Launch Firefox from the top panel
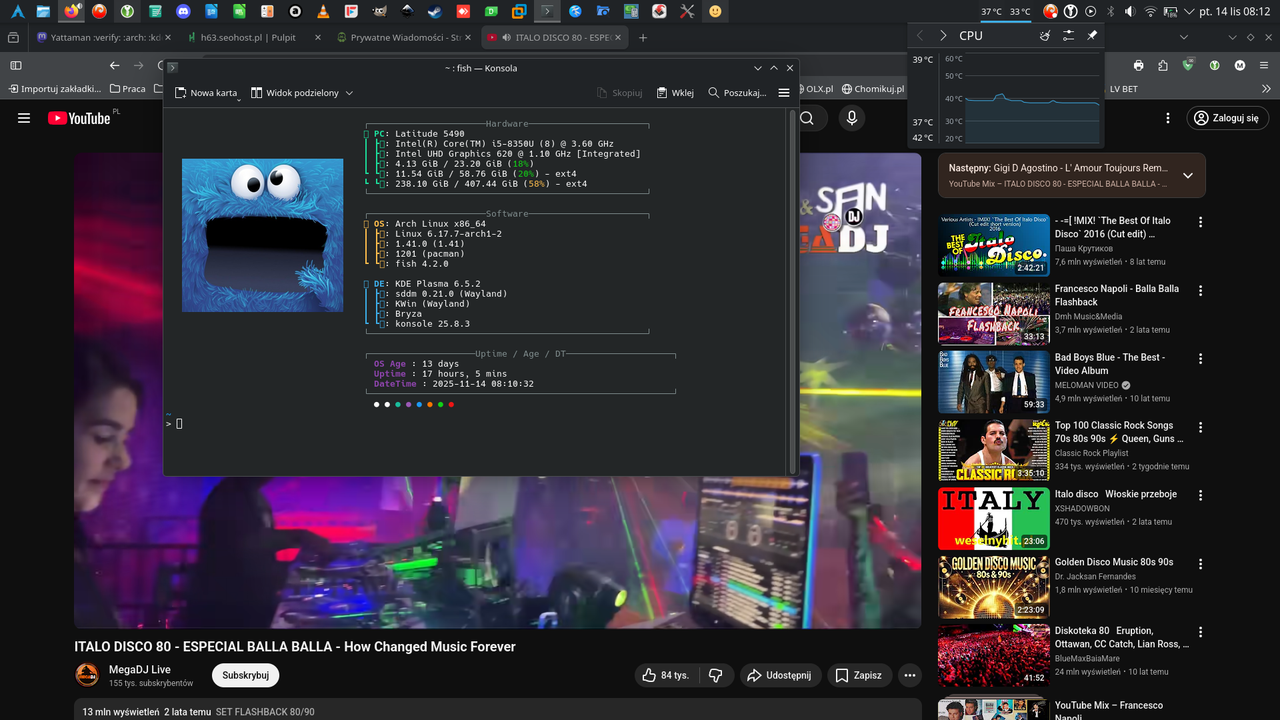This screenshot has height=720, width=1280. click(x=71, y=12)
